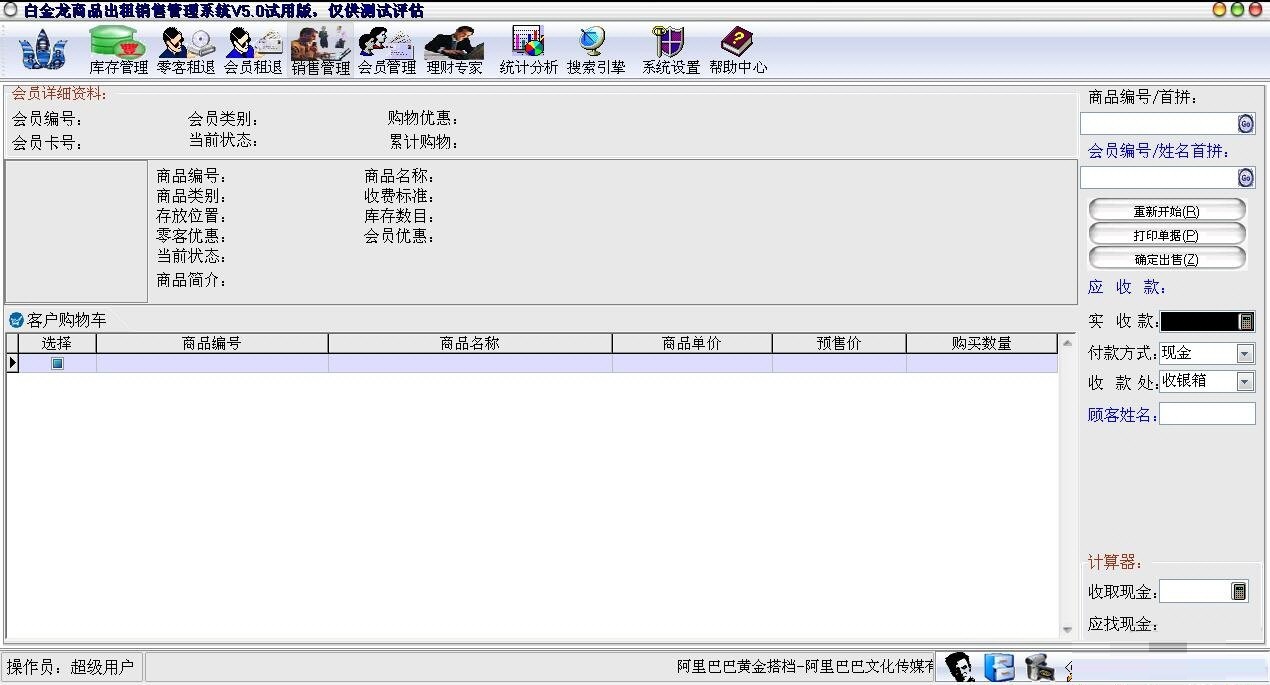
Task: Open 库存管理 inventory management toolbar icon
Action: pos(118,50)
